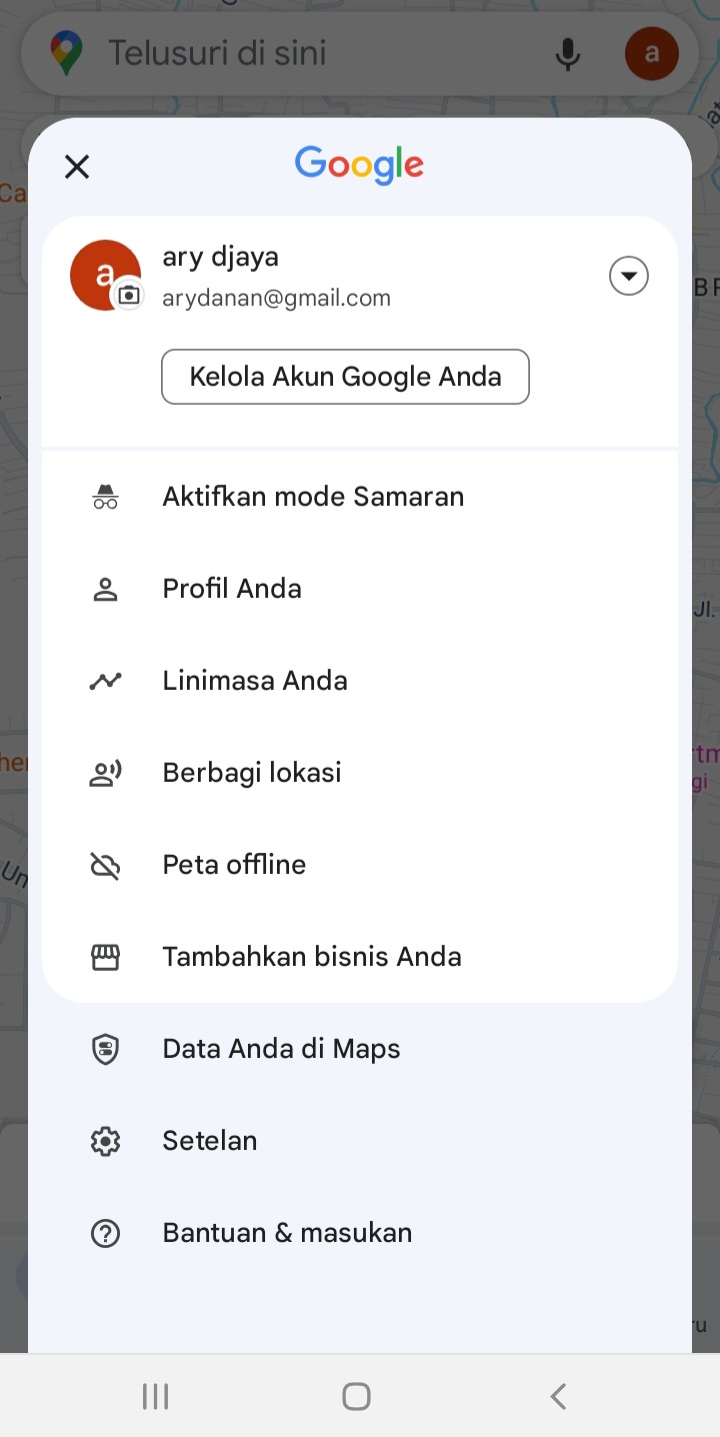
Task: Tap the shield icon for Data Anda
Action: click(105, 1049)
